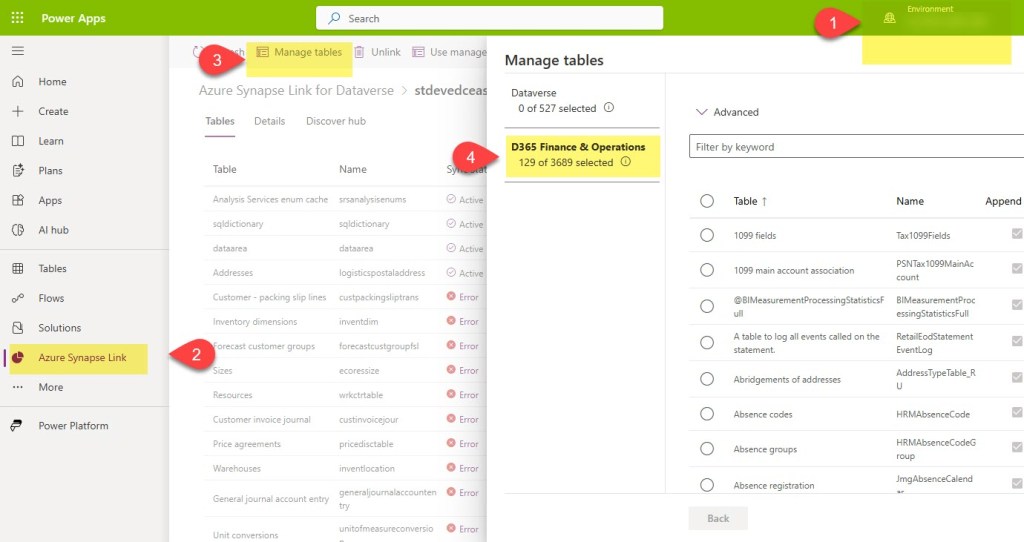Toggle the select-all circle in table header
The image size is (1024, 542).
(x=707, y=201)
